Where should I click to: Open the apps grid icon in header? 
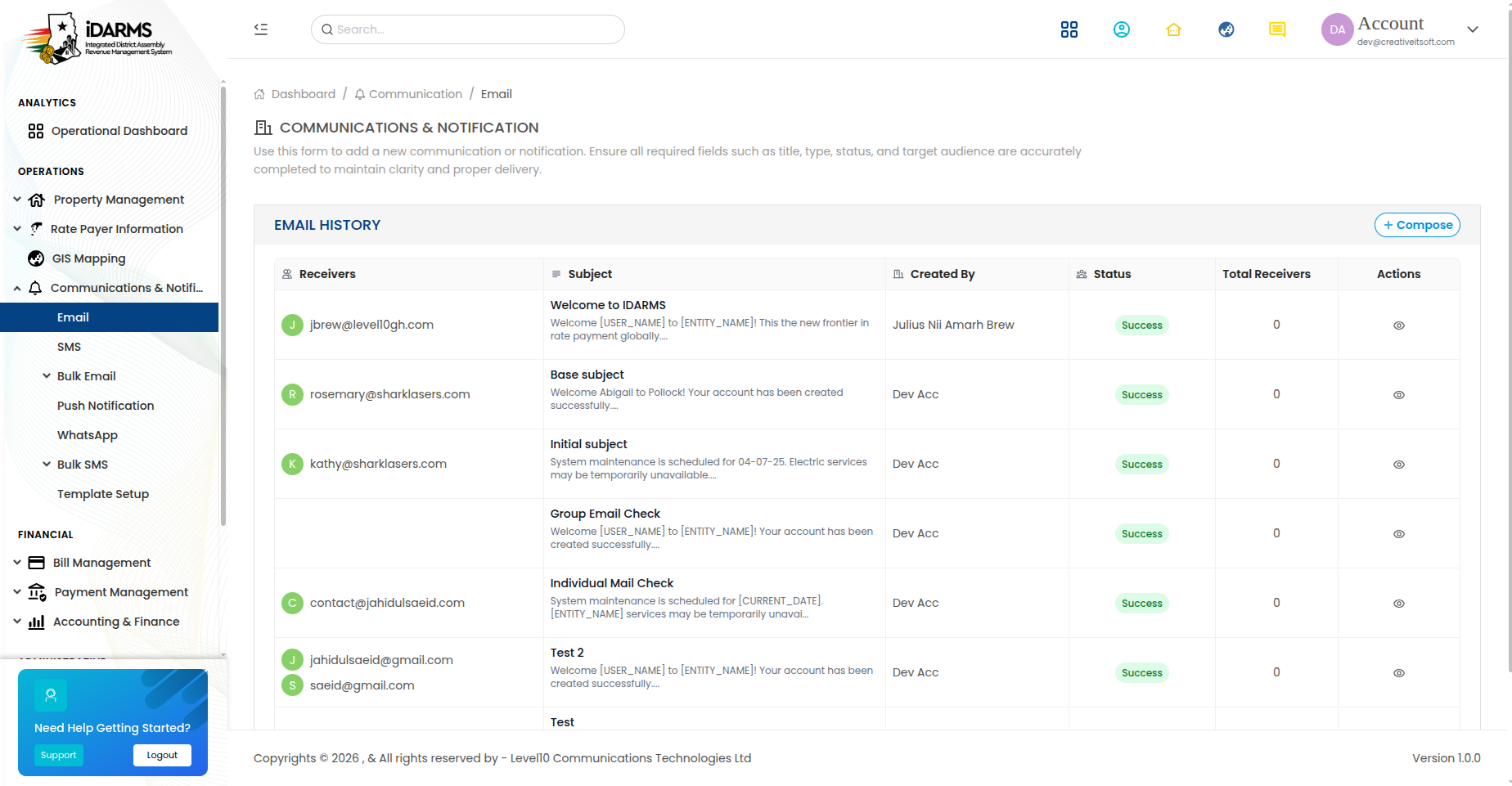(1069, 29)
